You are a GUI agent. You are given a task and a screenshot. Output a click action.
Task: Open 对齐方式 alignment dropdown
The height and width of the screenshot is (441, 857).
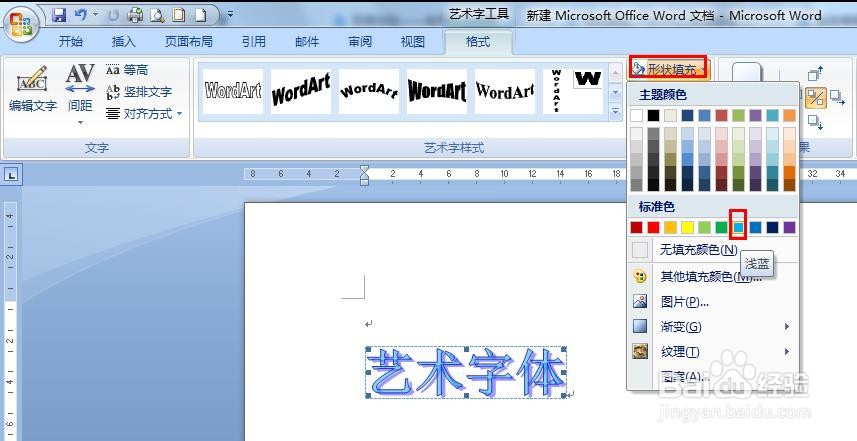point(144,114)
